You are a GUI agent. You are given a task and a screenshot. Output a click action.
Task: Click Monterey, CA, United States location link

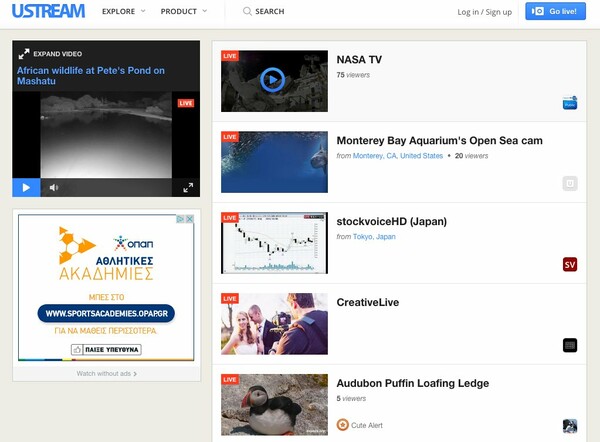398,156
